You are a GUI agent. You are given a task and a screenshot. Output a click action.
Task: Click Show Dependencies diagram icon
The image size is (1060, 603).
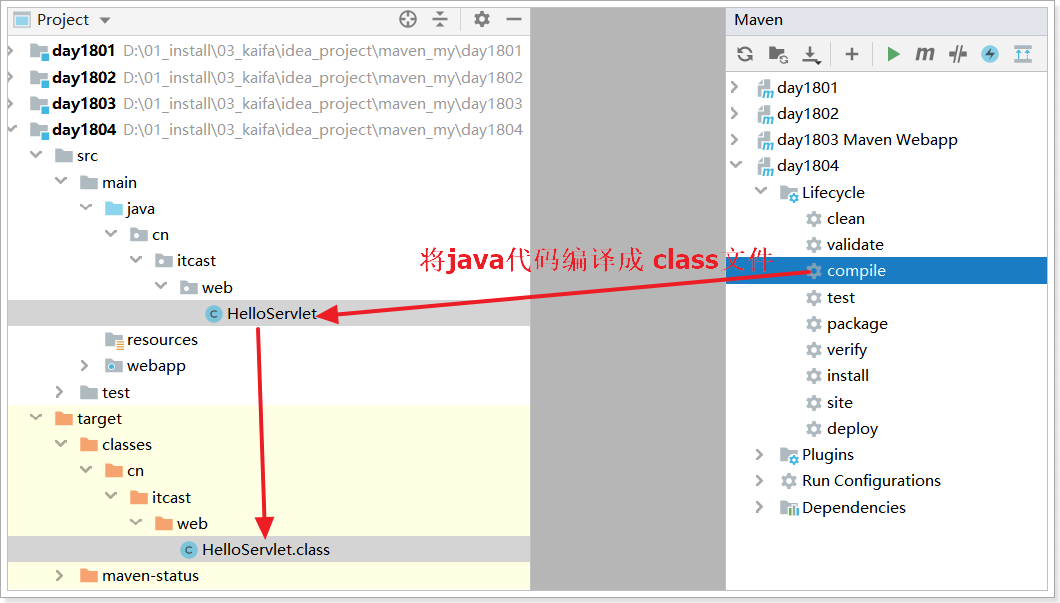pyautogui.click(x=1023, y=54)
